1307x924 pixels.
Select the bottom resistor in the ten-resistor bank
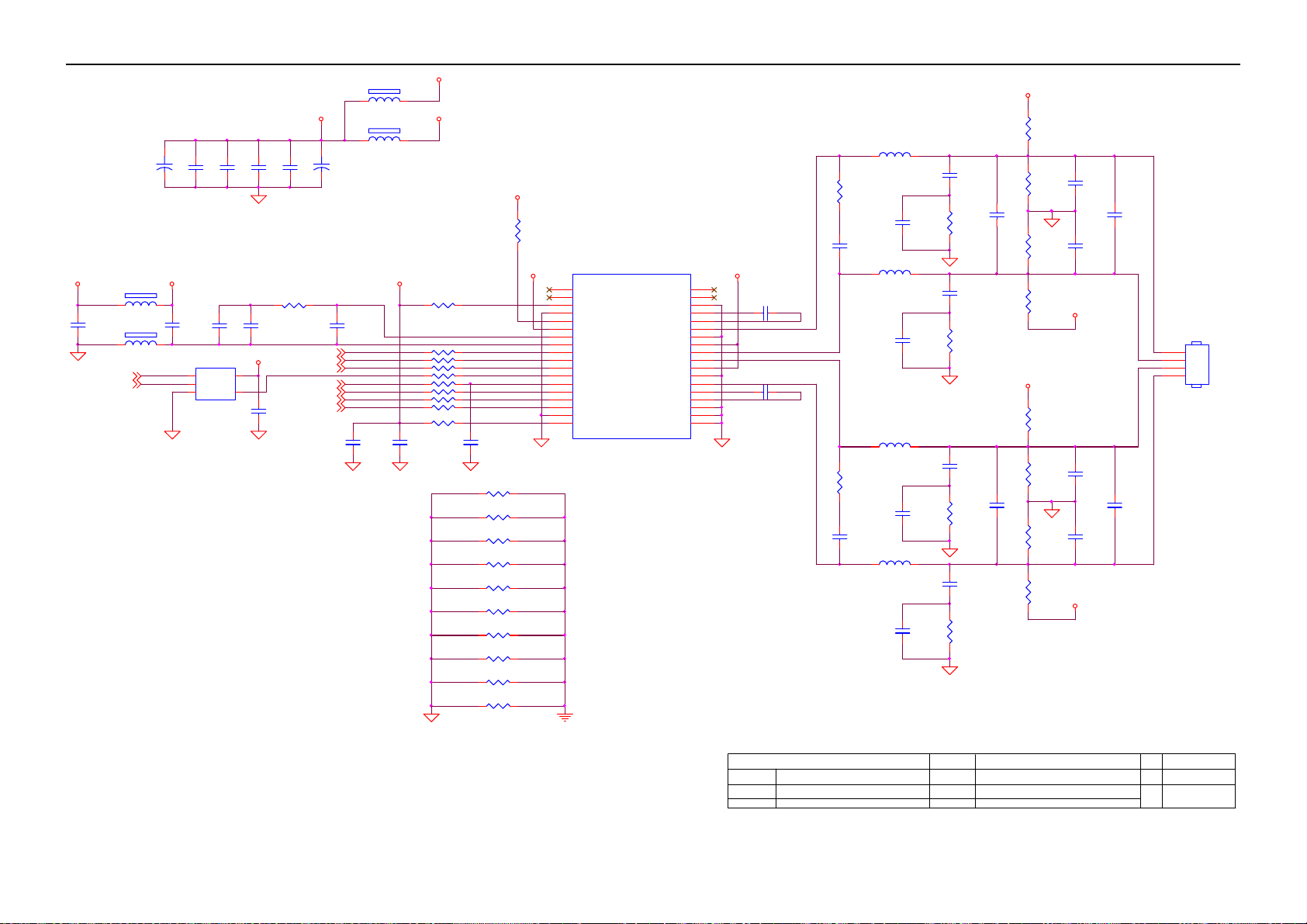(x=498, y=706)
